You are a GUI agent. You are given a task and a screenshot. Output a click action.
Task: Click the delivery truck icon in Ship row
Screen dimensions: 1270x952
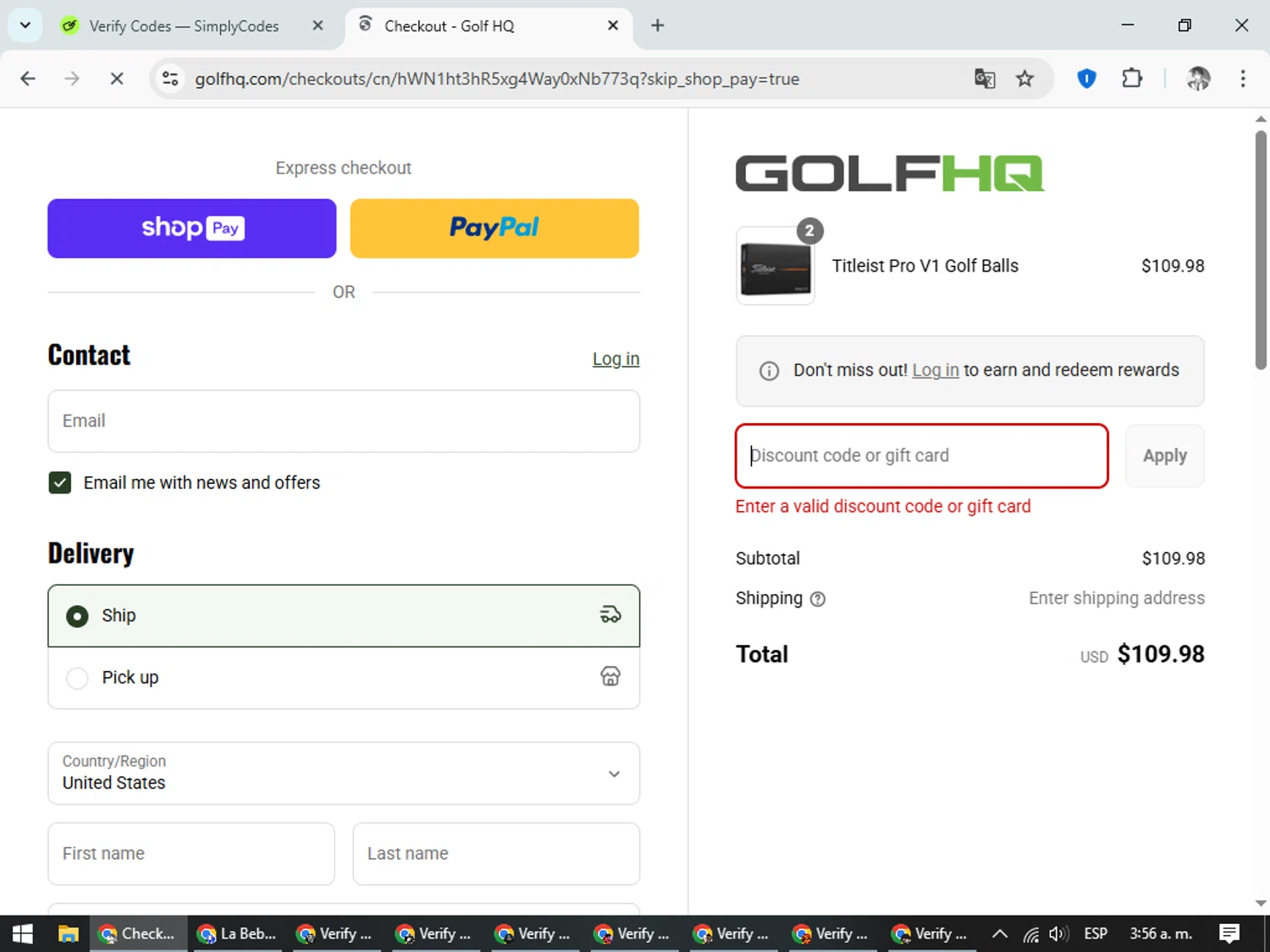[610, 615]
